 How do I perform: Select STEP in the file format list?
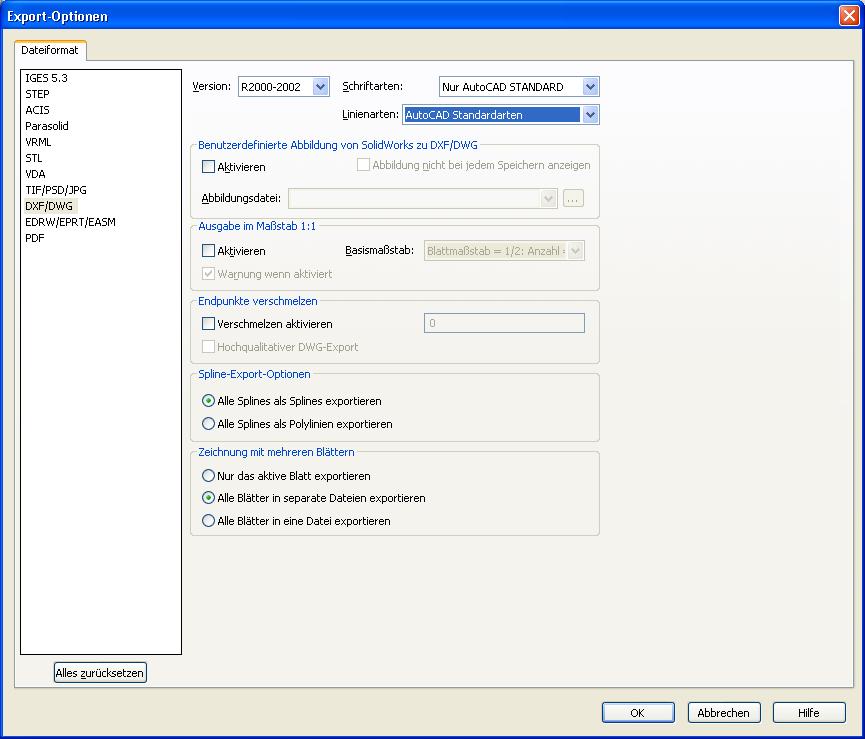coord(38,94)
